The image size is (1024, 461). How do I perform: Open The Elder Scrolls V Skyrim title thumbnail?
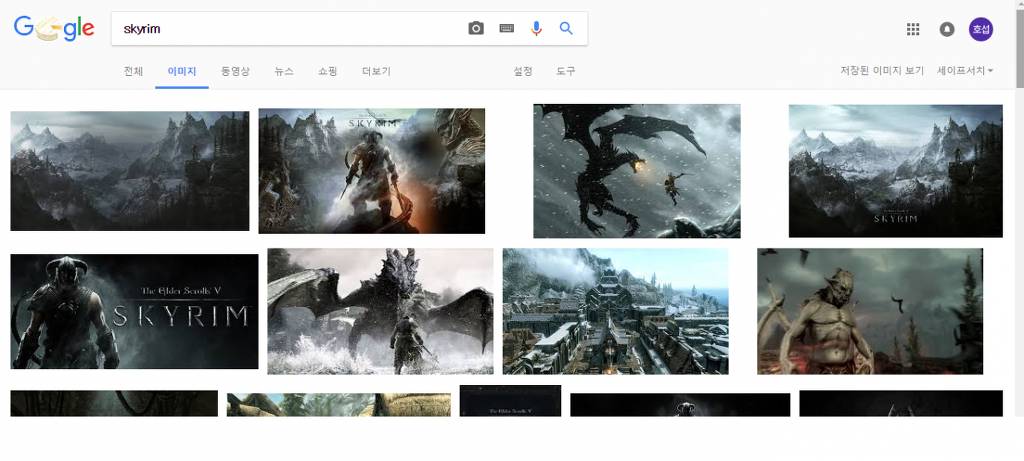pyautogui.click(x=134, y=311)
